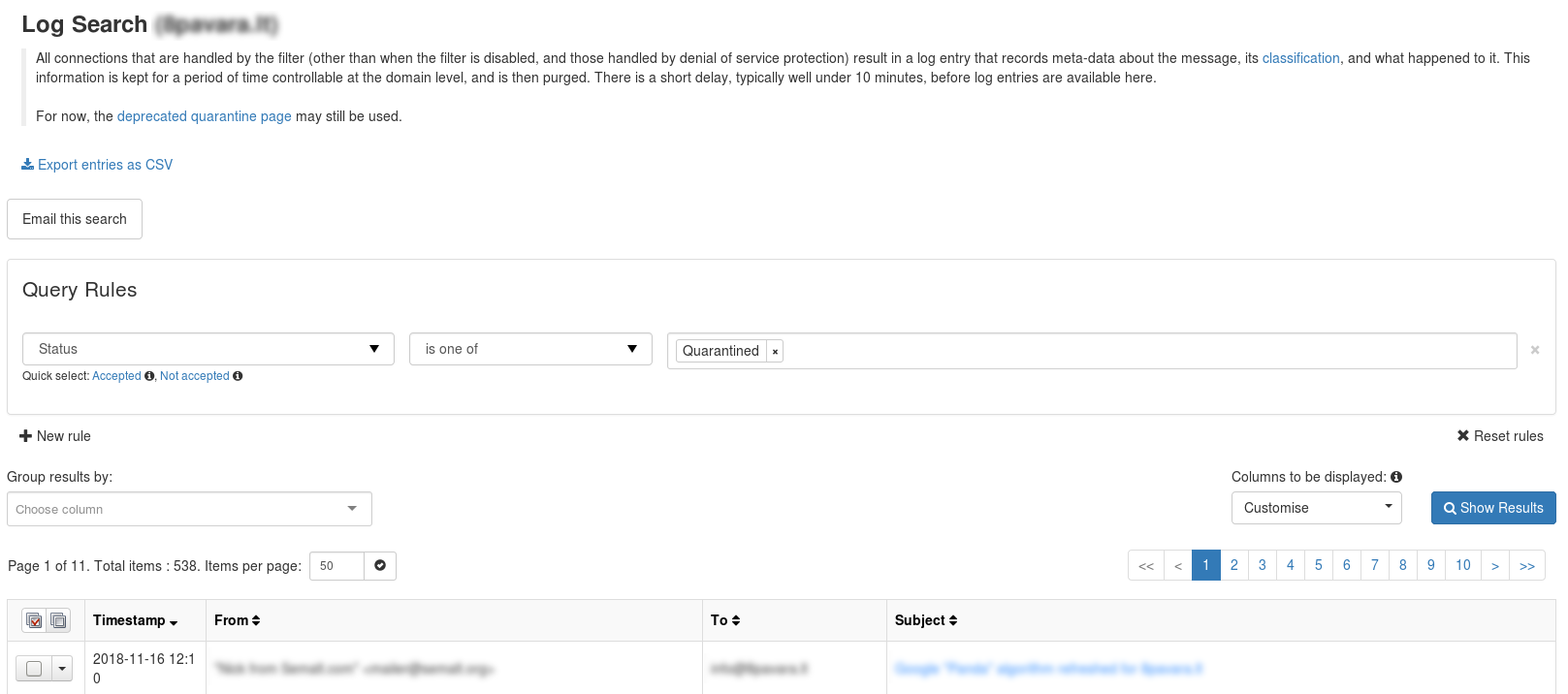The image size is (1568, 694).
Task: Click the Items per page input field
Action: [336, 566]
